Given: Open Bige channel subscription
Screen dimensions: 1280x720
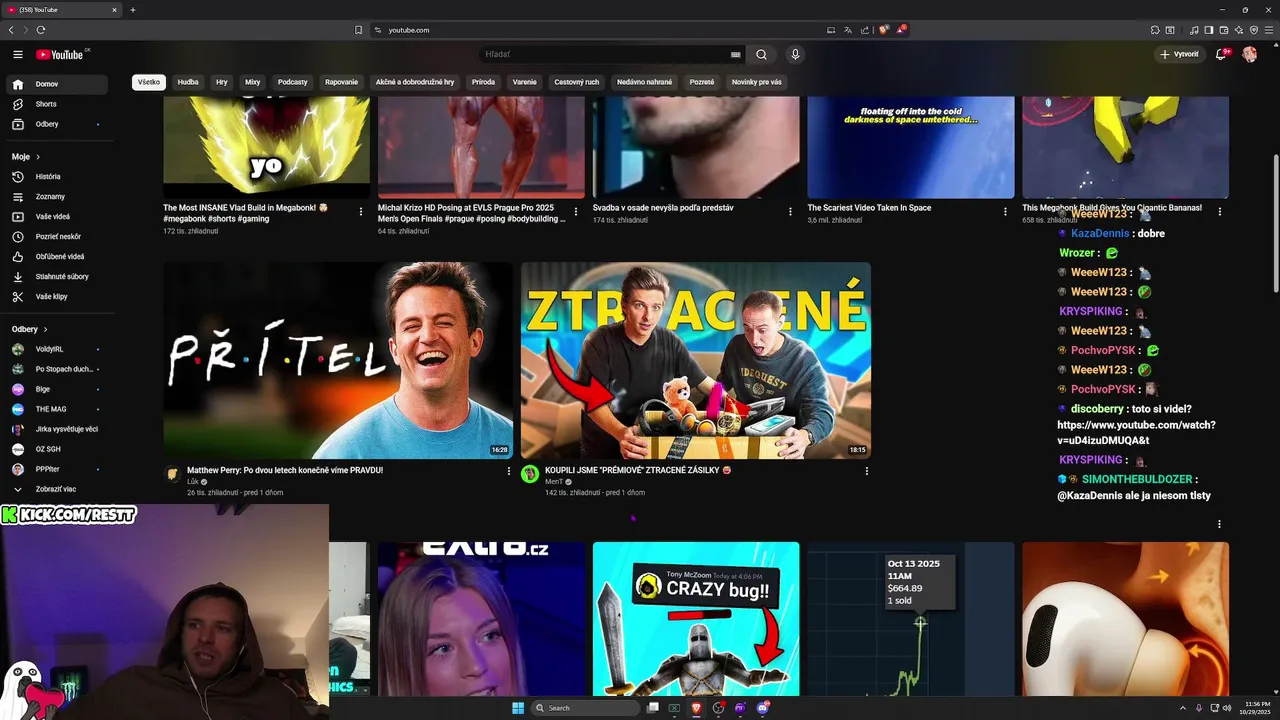Looking at the screenshot, I should pos(56,389).
